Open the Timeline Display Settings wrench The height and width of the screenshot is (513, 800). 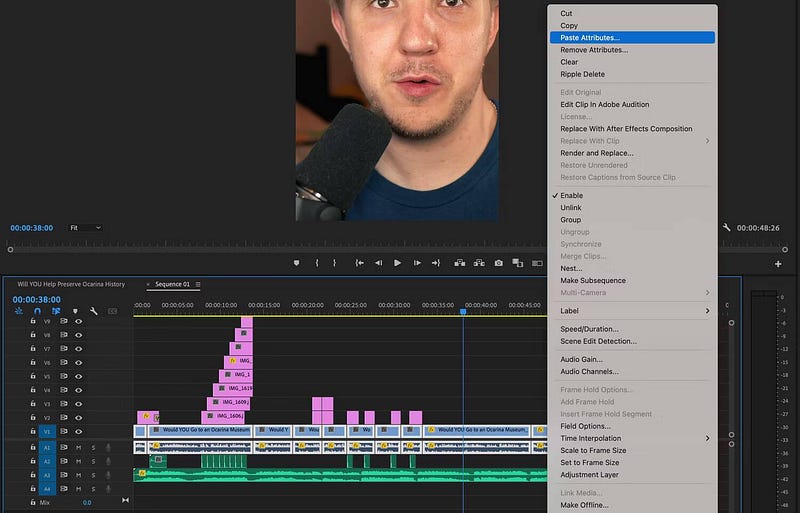[x=93, y=311]
